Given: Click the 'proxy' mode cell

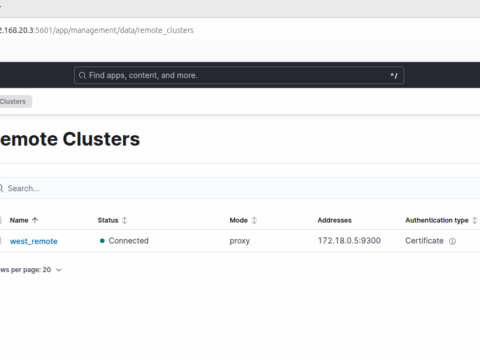Looking at the screenshot, I should (x=239, y=241).
